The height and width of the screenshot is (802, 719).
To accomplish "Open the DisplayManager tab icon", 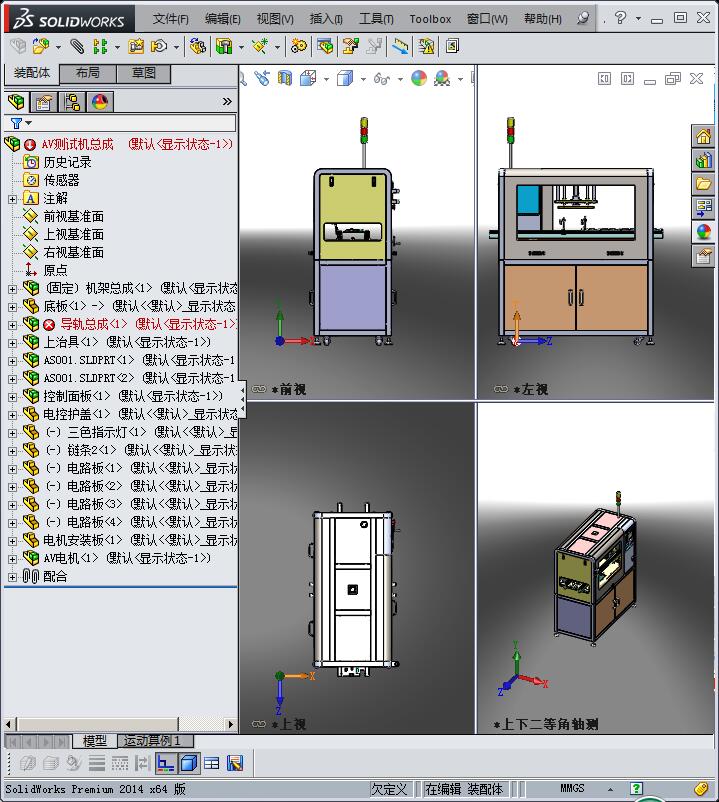I will (x=100, y=101).
